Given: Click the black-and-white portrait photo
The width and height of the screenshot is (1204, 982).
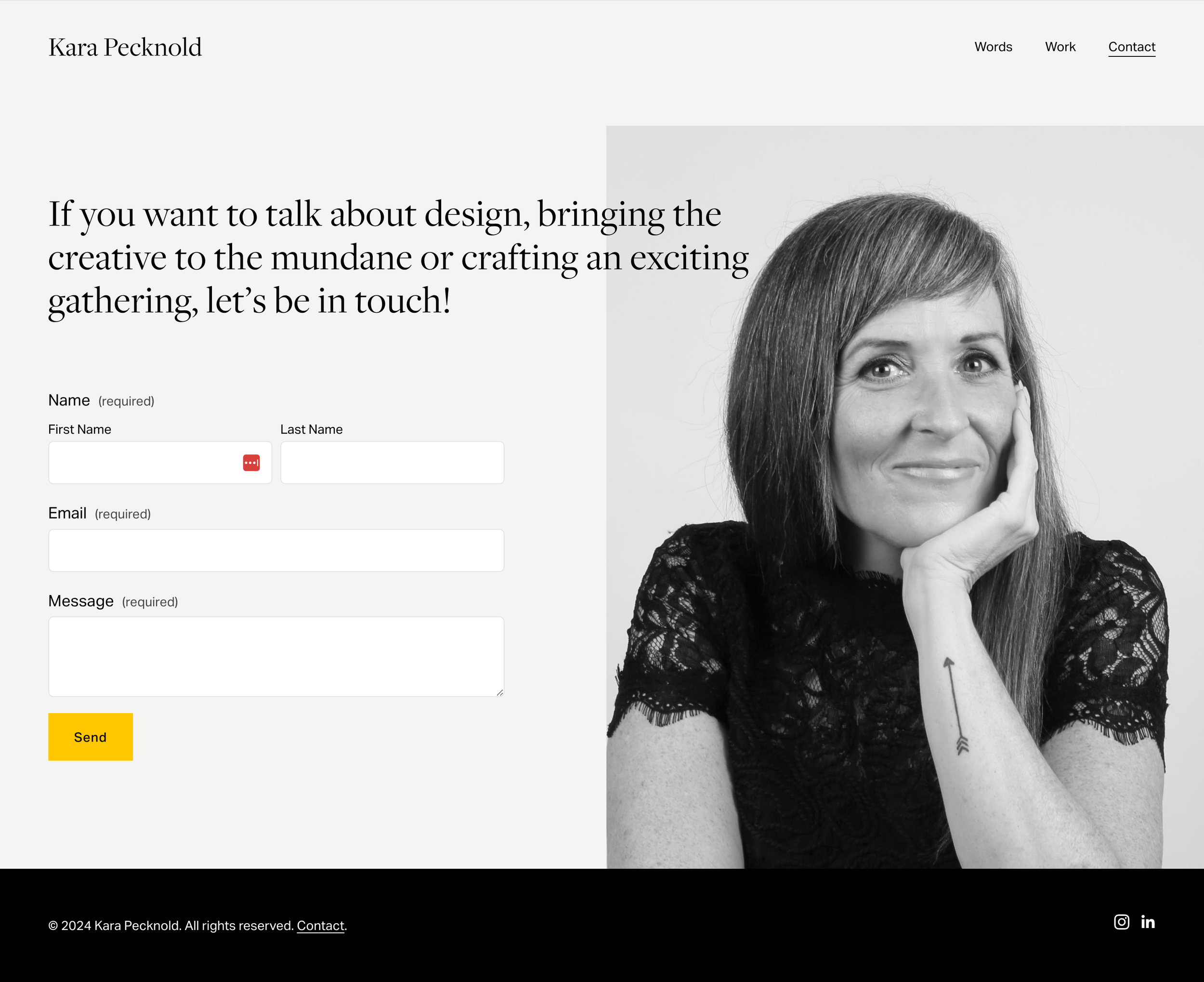Looking at the screenshot, I should click(905, 497).
